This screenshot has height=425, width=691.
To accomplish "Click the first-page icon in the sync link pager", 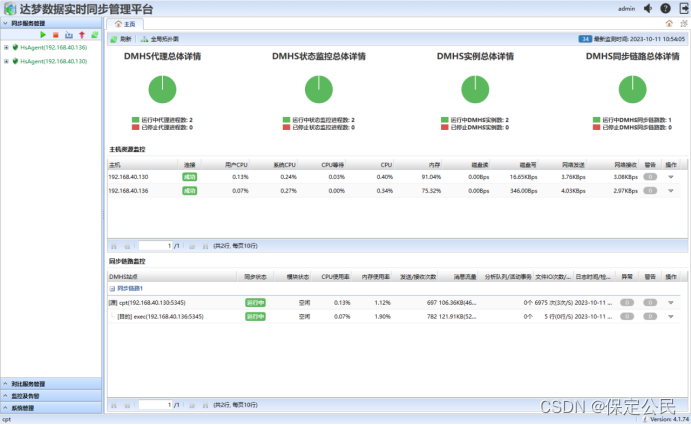I will coord(114,405).
